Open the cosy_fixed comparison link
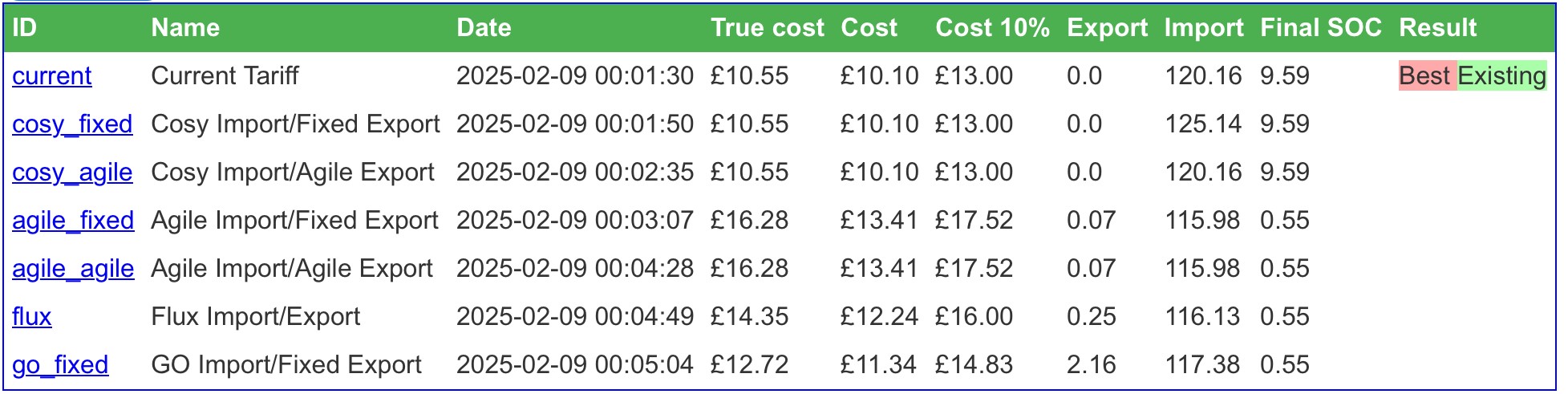1568x394 pixels. 72,124
